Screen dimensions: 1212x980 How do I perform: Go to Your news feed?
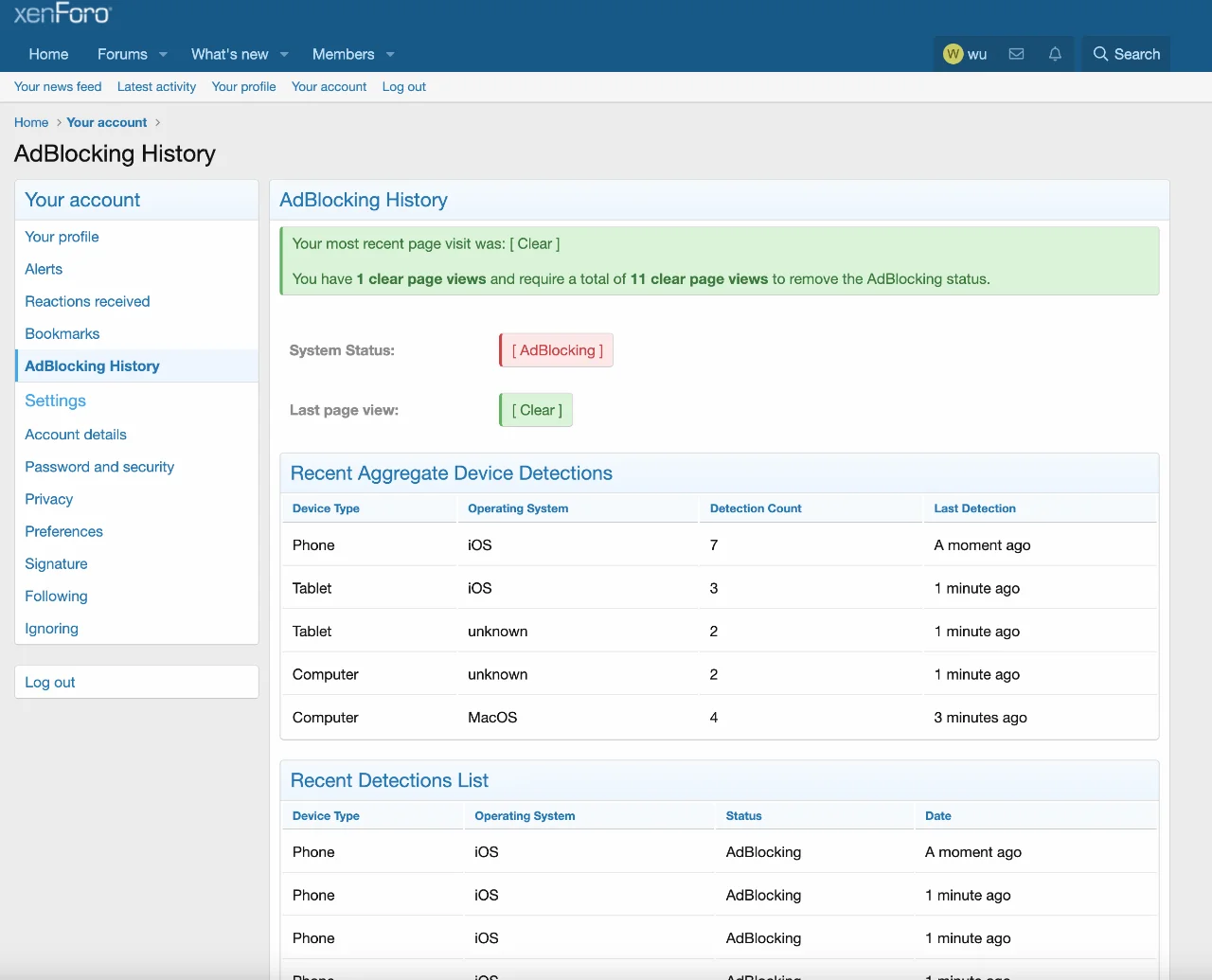58,86
